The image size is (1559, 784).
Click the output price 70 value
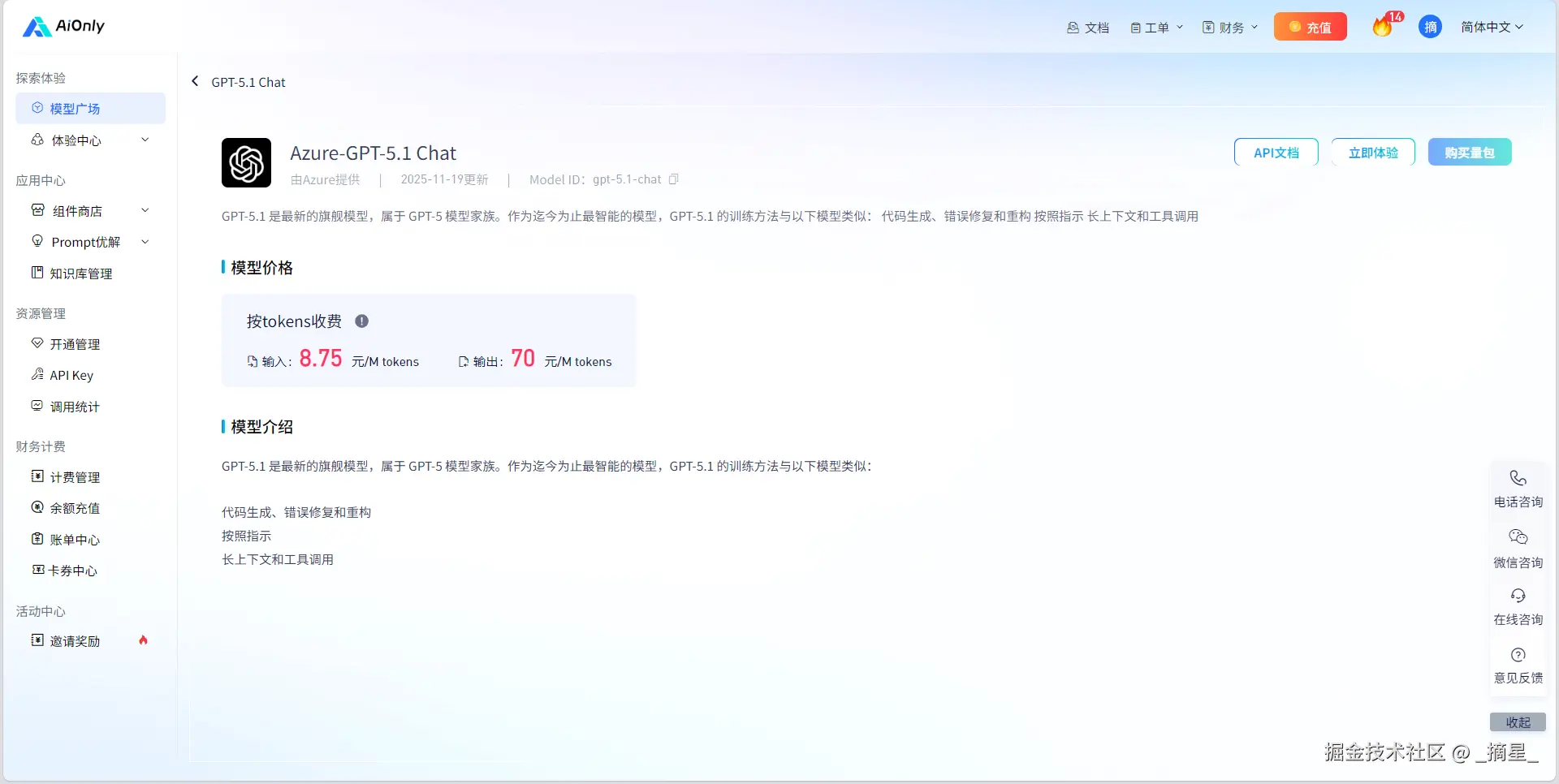[x=523, y=358]
